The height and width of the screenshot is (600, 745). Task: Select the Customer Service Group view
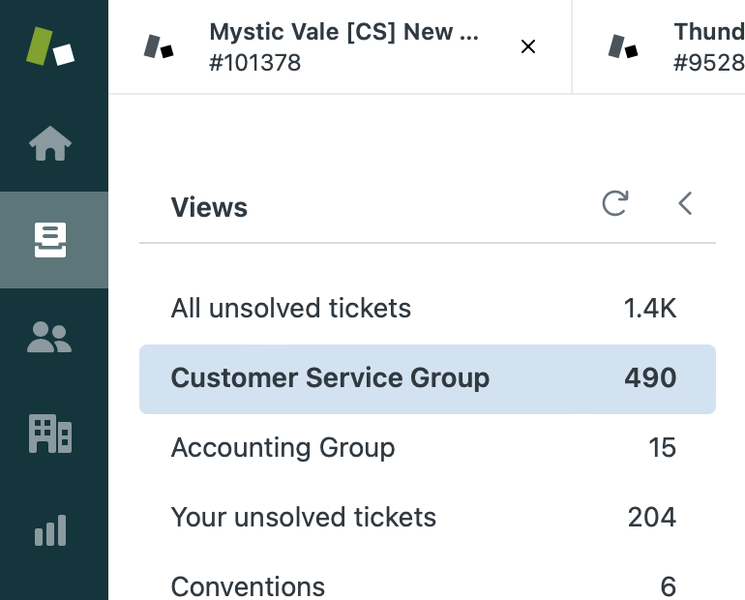[x=427, y=379]
